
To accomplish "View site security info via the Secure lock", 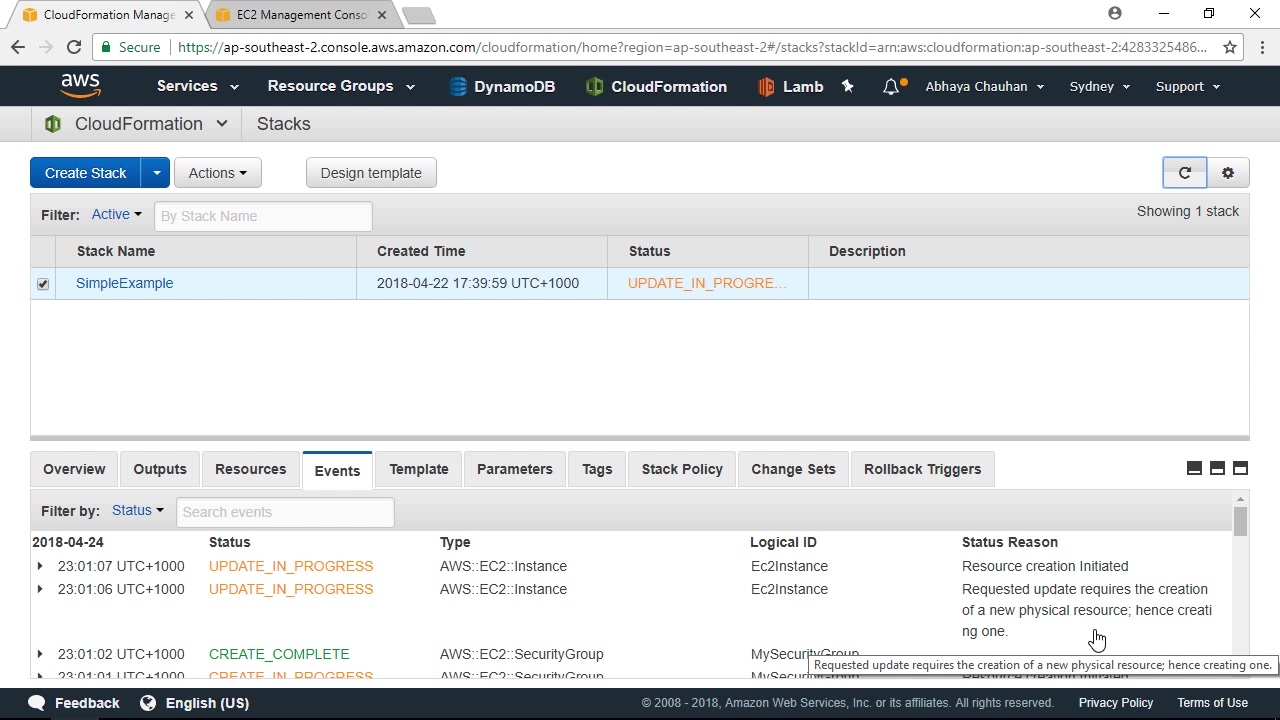I will click(129, 47).
